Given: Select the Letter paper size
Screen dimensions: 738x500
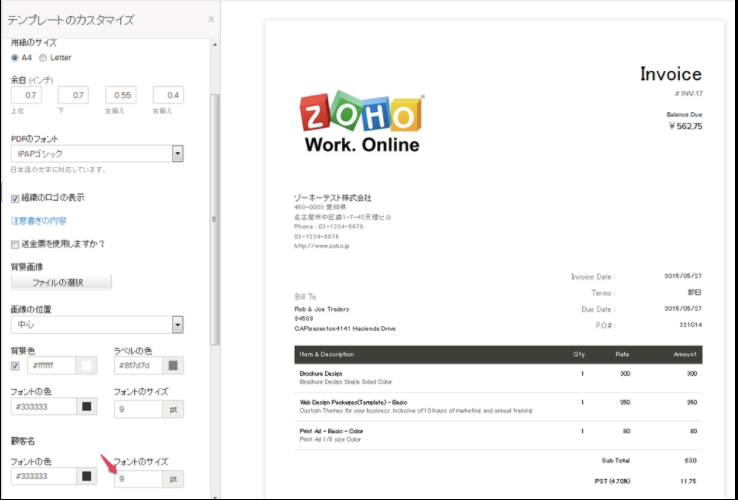Looking at the screenshot, I should point(43,57).
